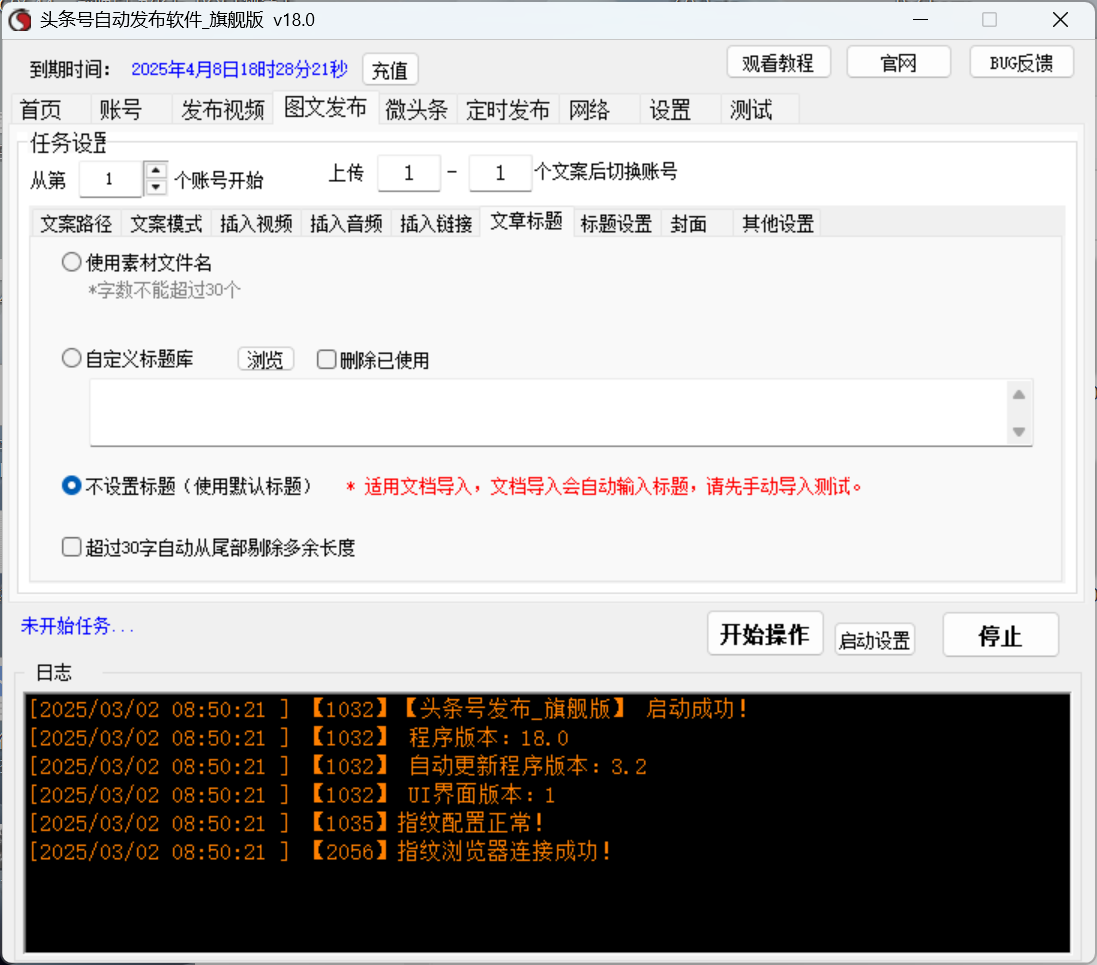Increase starting account number with up arrow

click(156, 171)
